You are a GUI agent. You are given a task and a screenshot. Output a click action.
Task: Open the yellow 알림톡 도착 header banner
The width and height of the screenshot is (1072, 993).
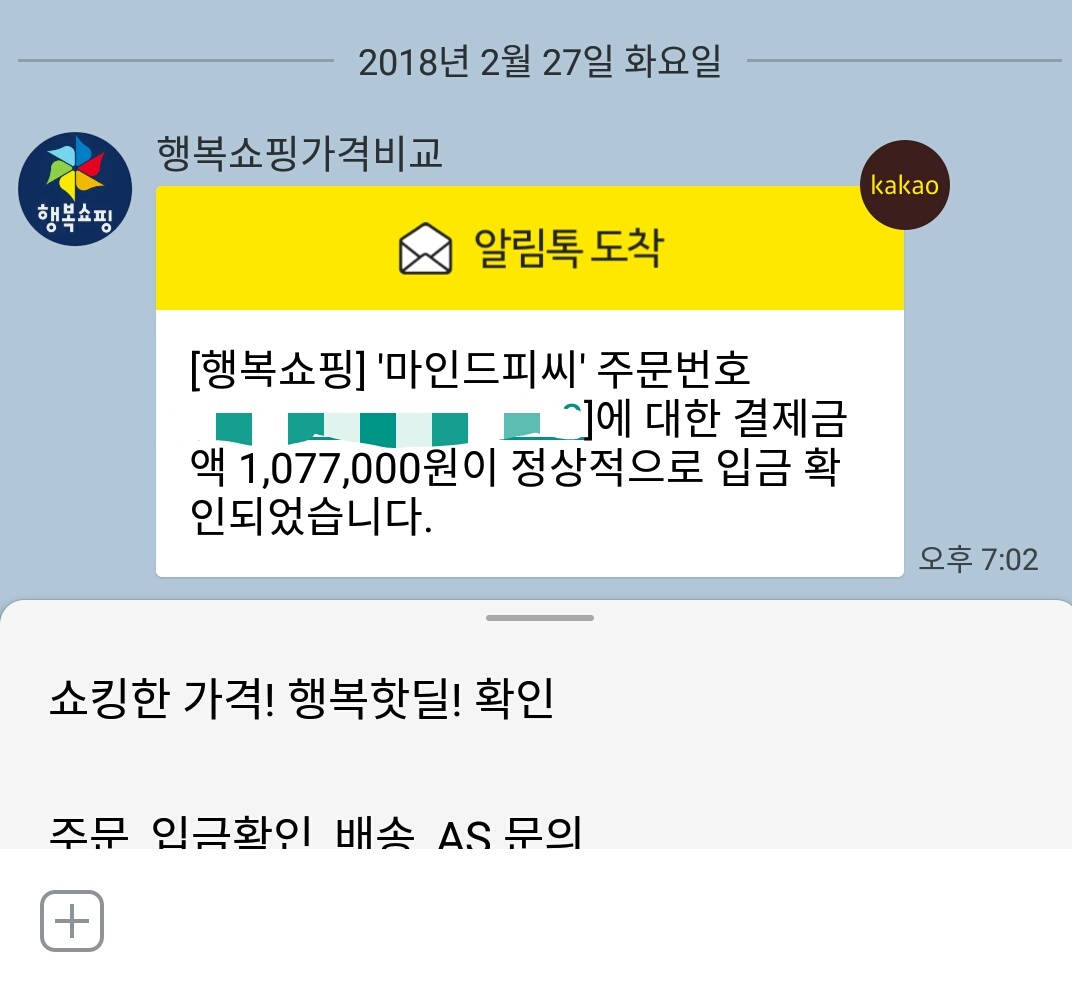point(530,248)
